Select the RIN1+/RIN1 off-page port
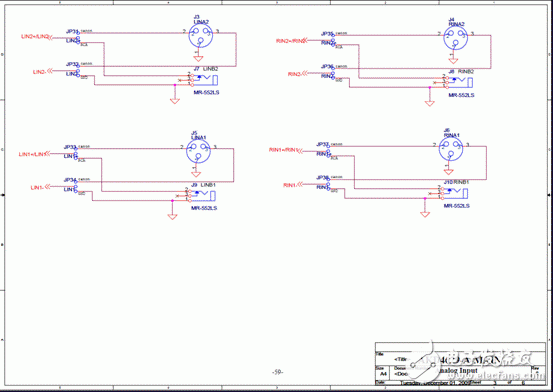Viewport: 553px width, 392px height. pos(286,150)
